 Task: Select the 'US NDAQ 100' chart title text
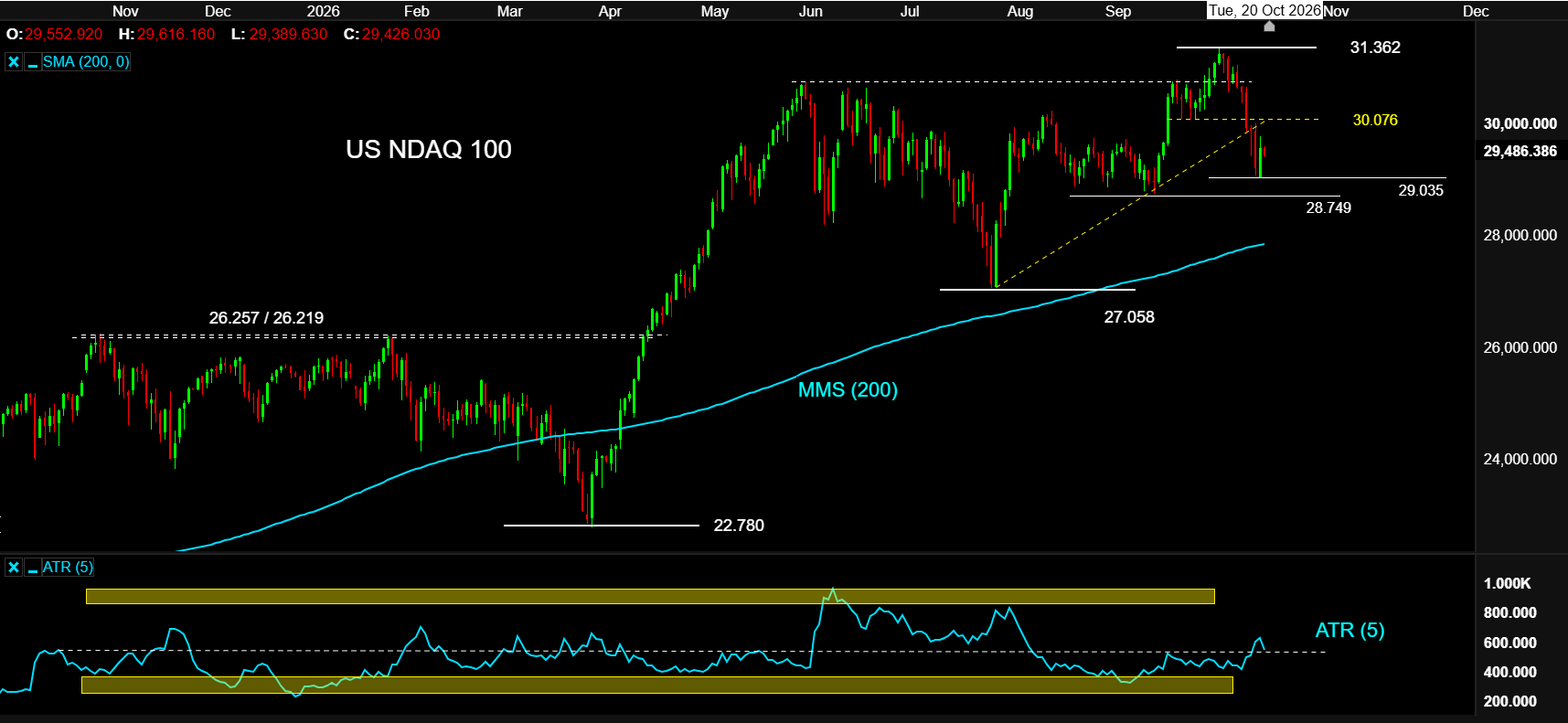click(x=429, y=150)
